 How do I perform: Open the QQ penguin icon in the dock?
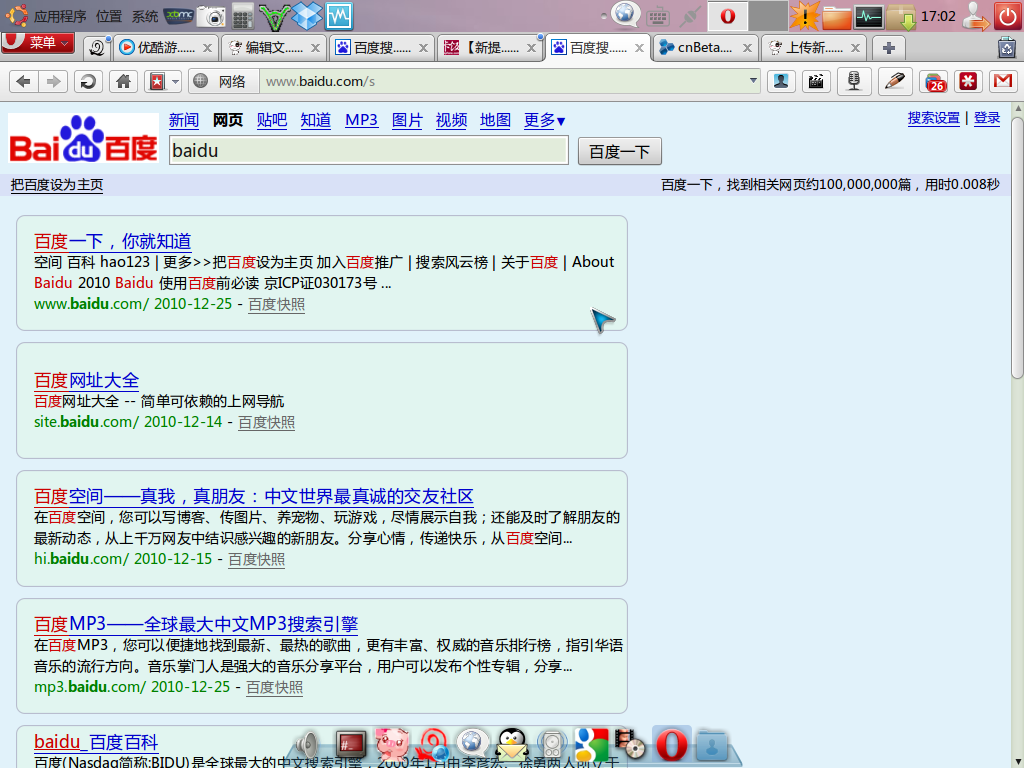point(512,744)
